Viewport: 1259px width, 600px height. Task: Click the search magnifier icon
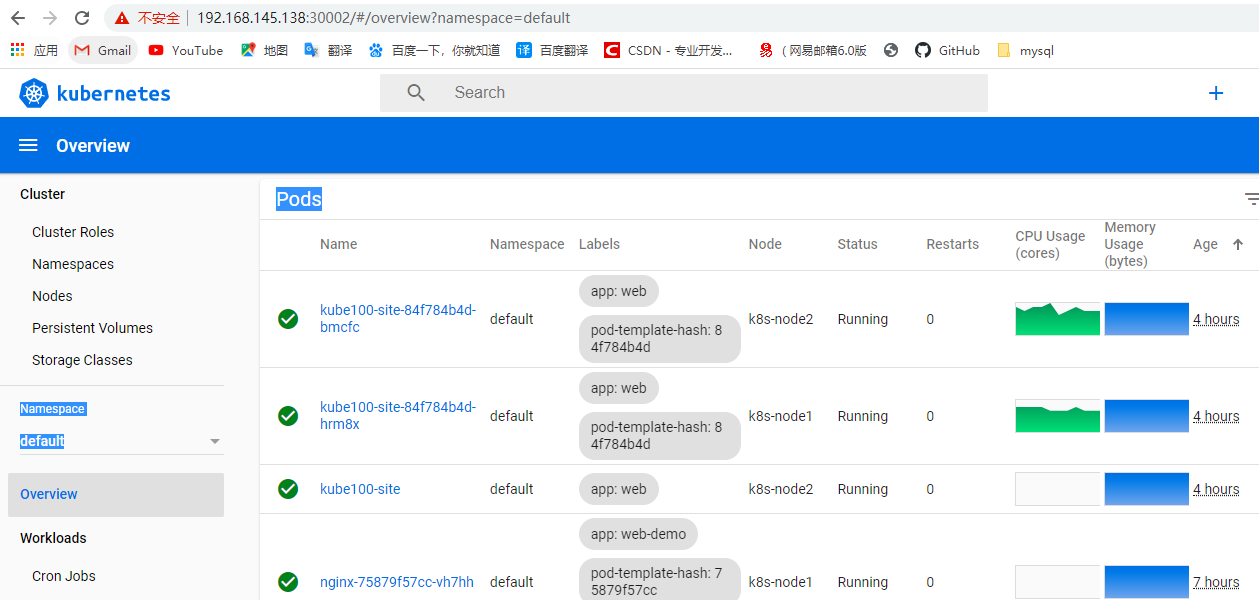coord(416,93)
